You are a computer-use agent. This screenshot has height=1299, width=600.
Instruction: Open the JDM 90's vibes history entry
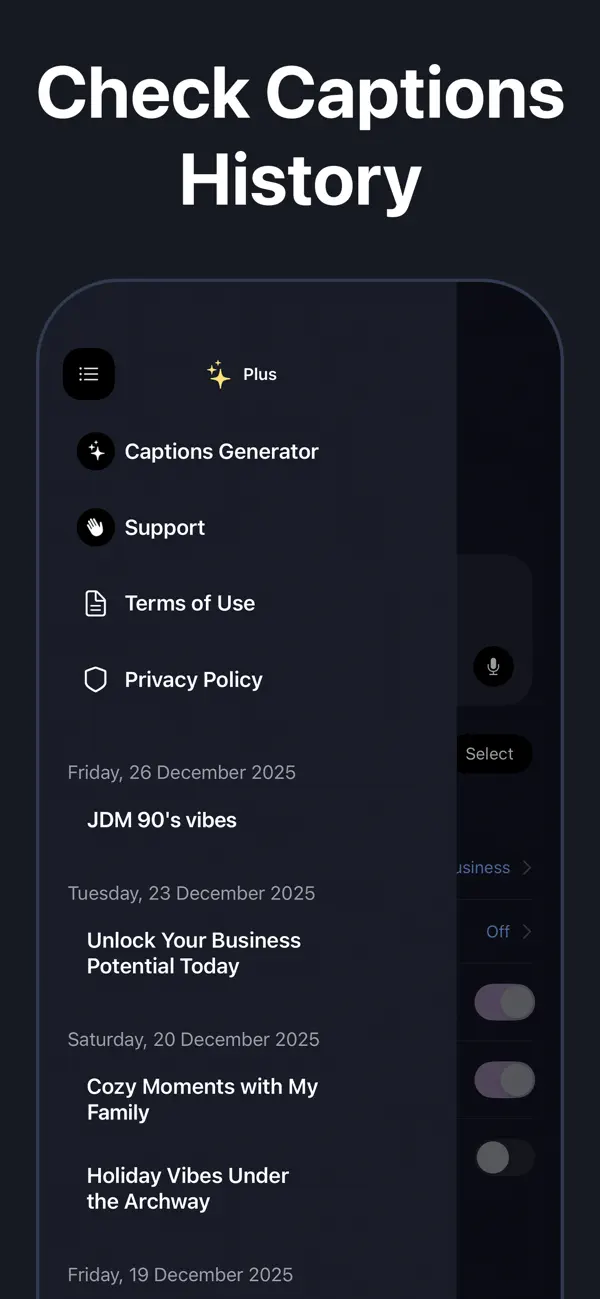[x=162, y=820]
